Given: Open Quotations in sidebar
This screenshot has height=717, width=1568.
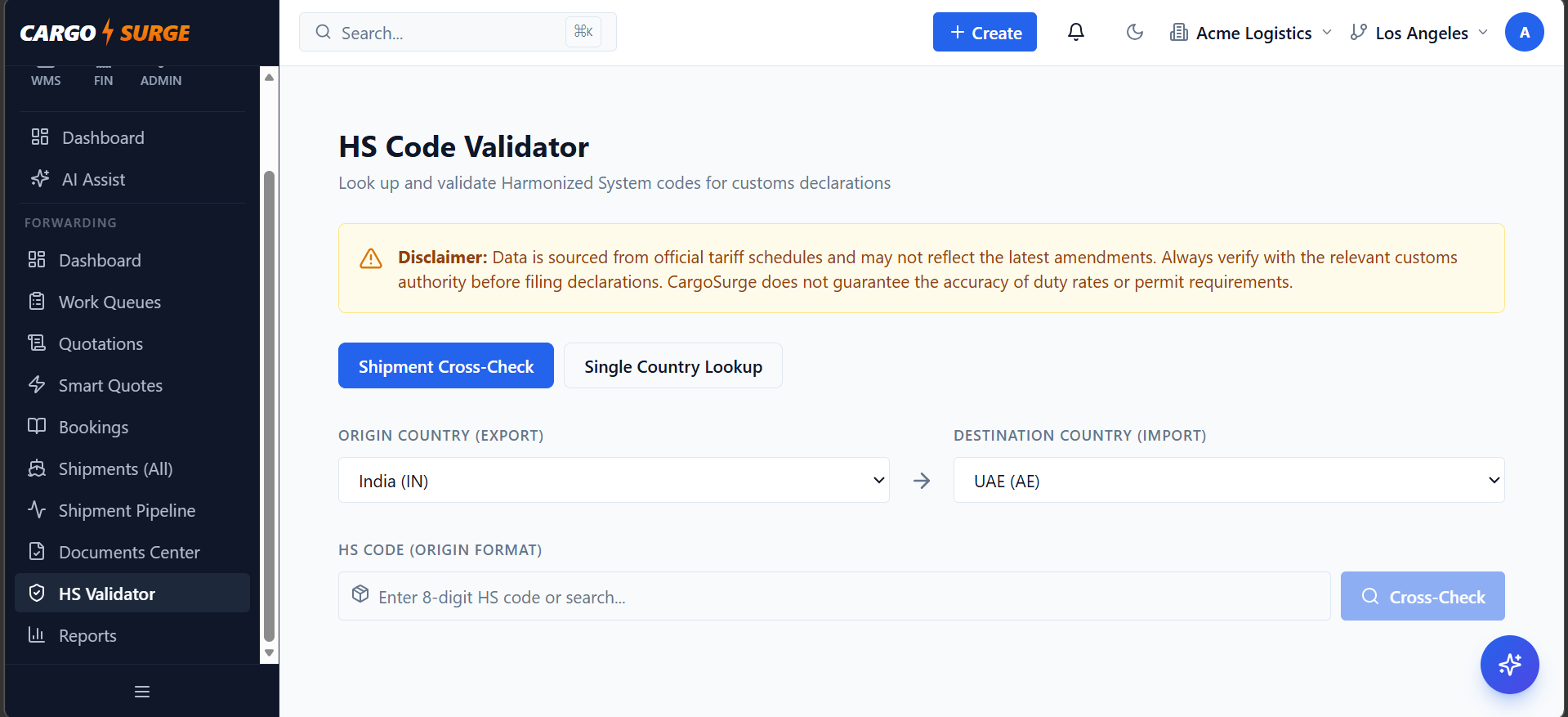Looking at the screenshot, I should pyautogui.click(x=131, y=343).
